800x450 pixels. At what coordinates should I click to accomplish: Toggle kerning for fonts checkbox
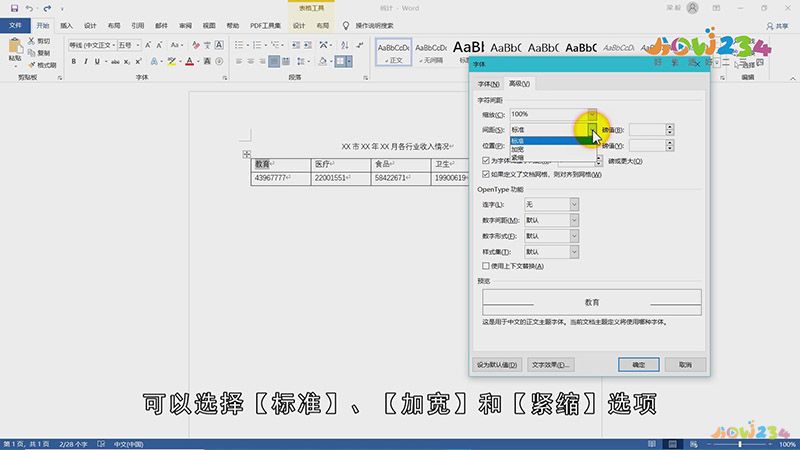pos(486,160)
